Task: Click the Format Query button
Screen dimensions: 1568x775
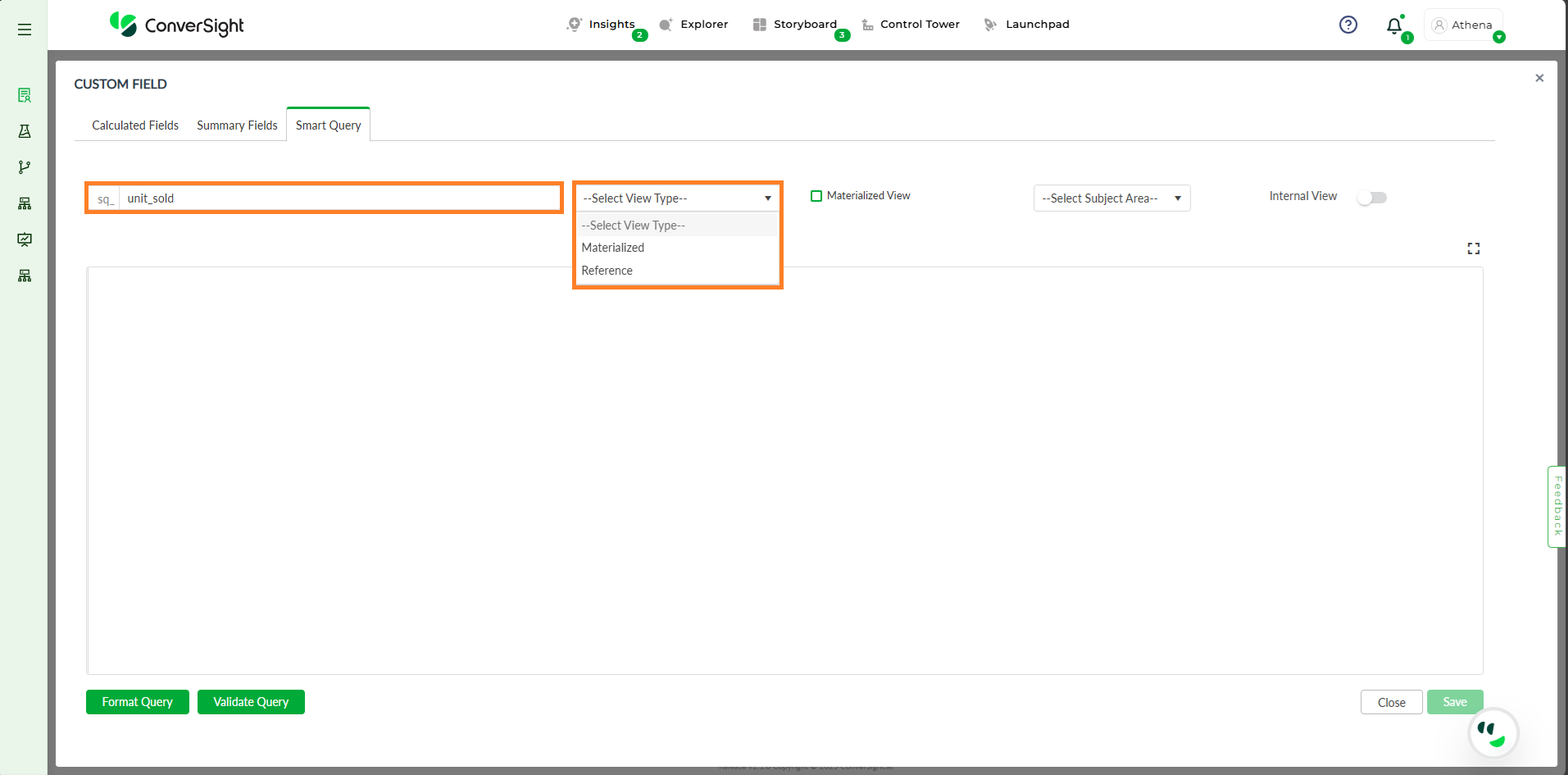Action: pos(137,702)
